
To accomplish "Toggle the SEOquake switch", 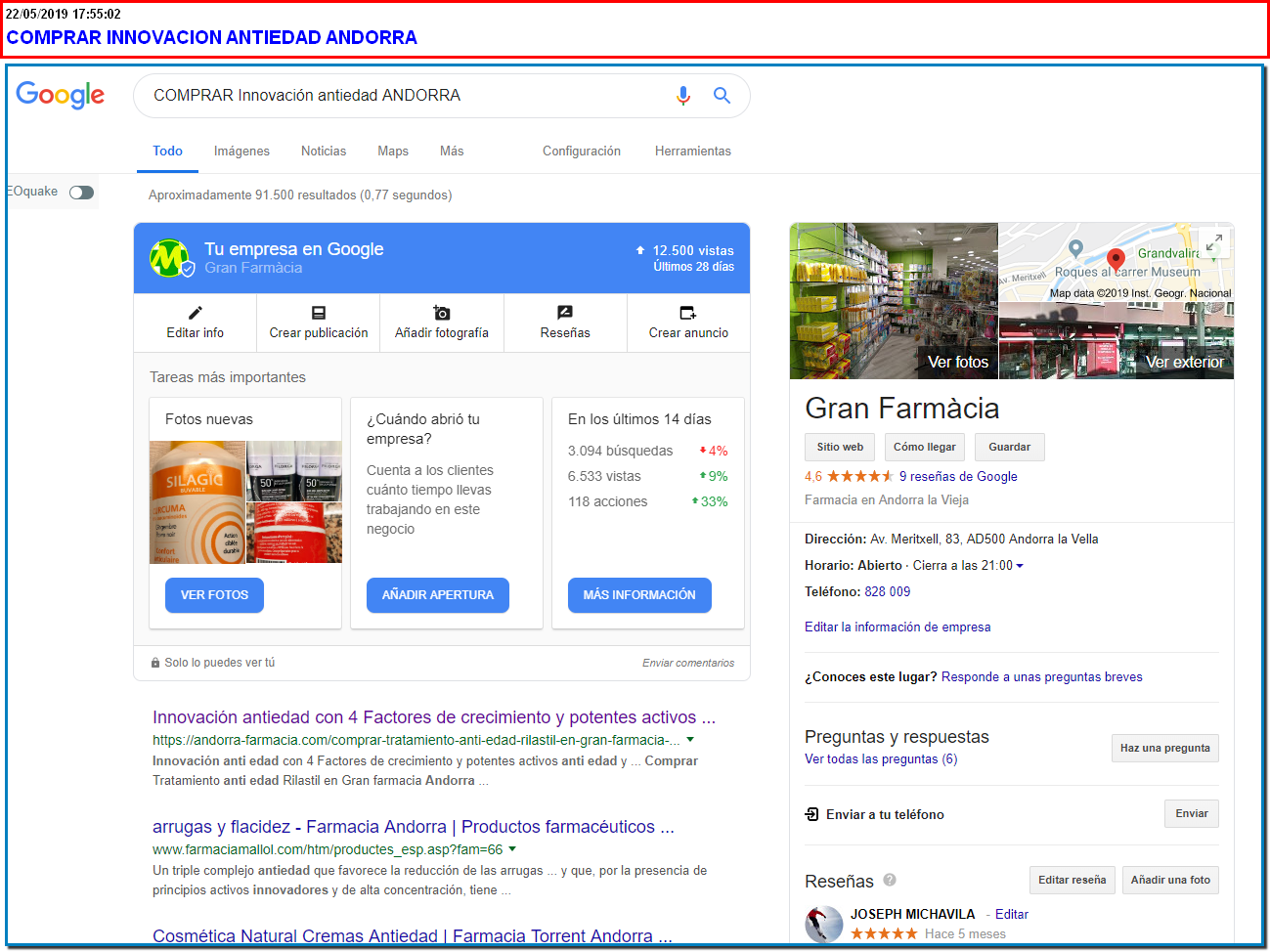I will coord(81,193).
